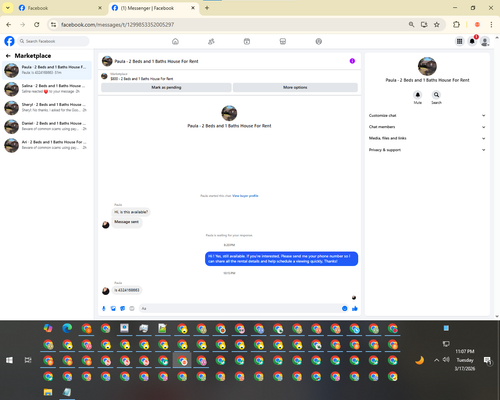Bookmark this page with the star icon
This screenshot has width=500, height=400.
click(x=437, y=24)
